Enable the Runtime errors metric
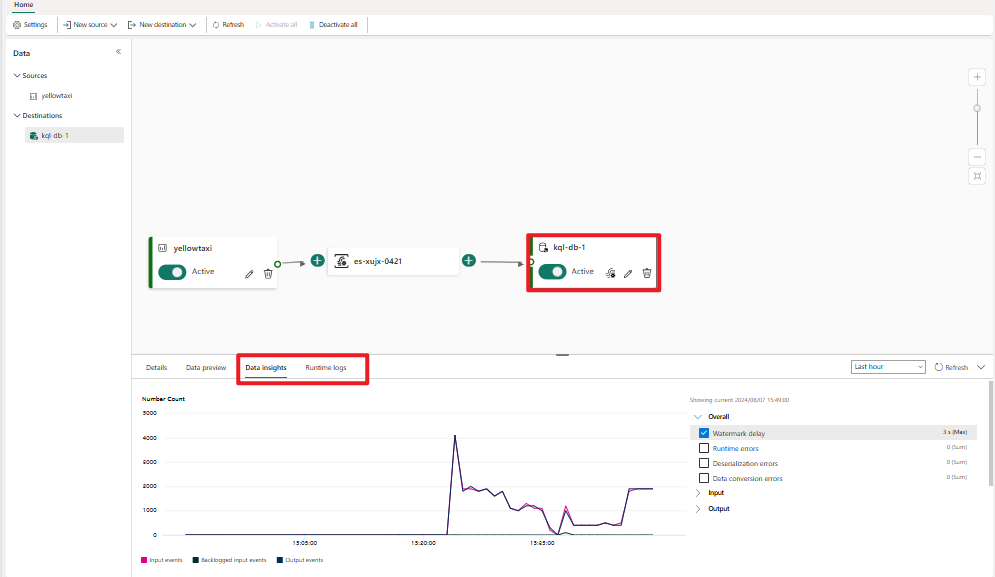995x577 pixels. click(x=703, y=447)
